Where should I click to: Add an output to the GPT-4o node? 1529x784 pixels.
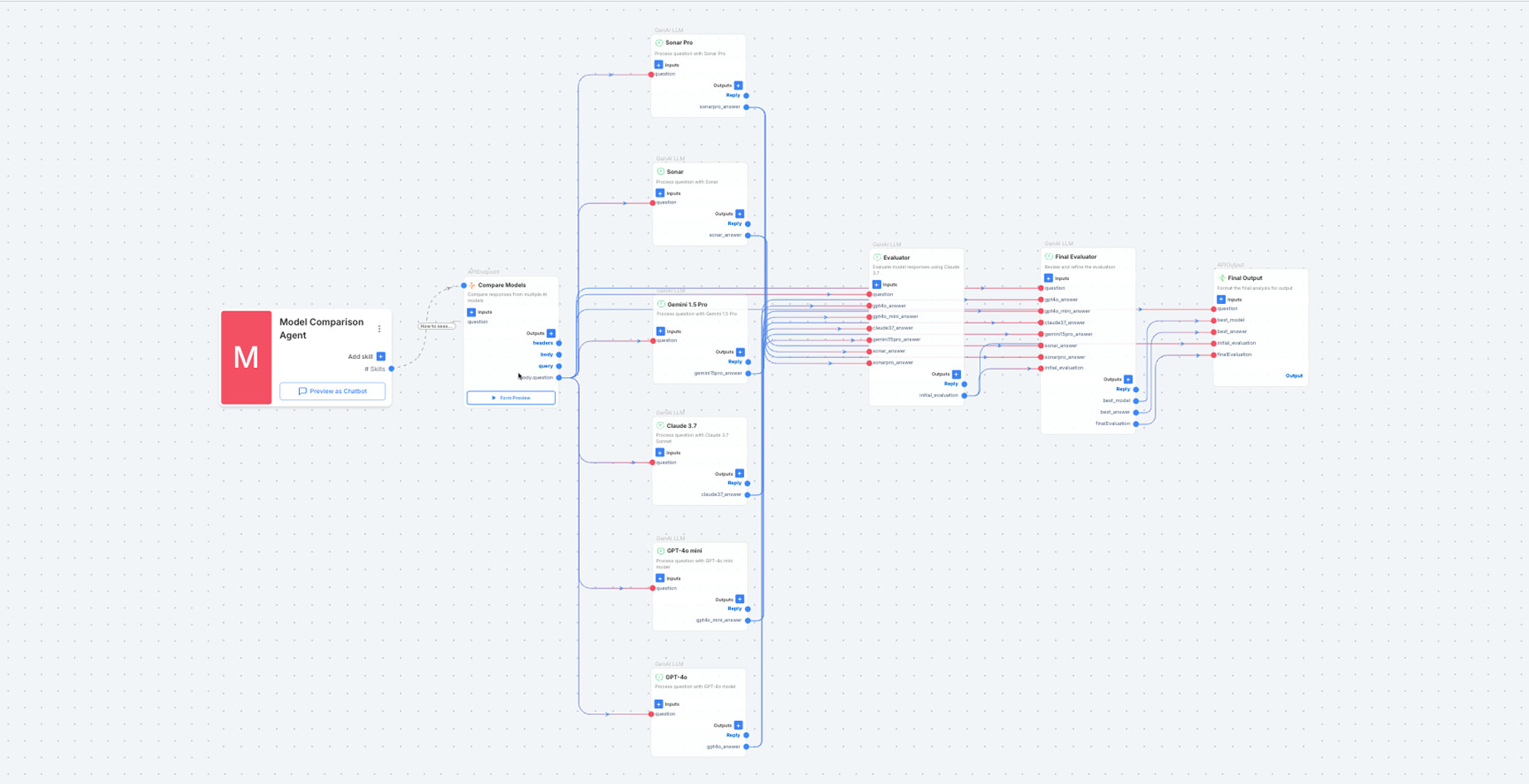click(738, 725)
